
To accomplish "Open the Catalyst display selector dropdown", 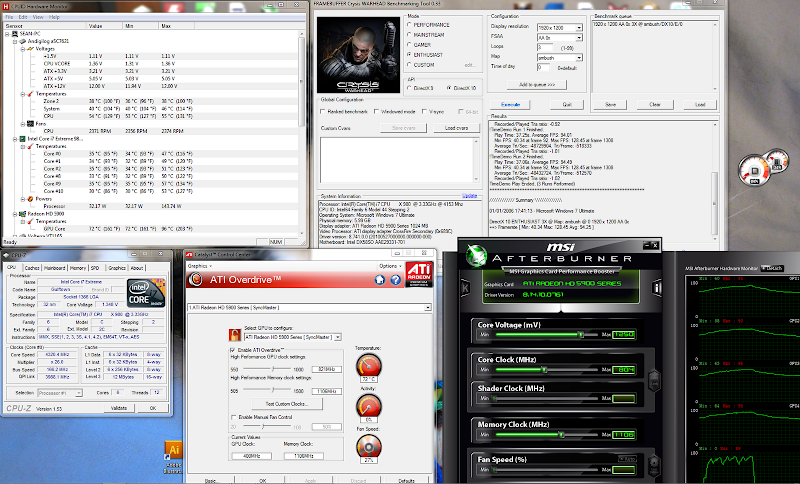I will click(x=428, y=308).
